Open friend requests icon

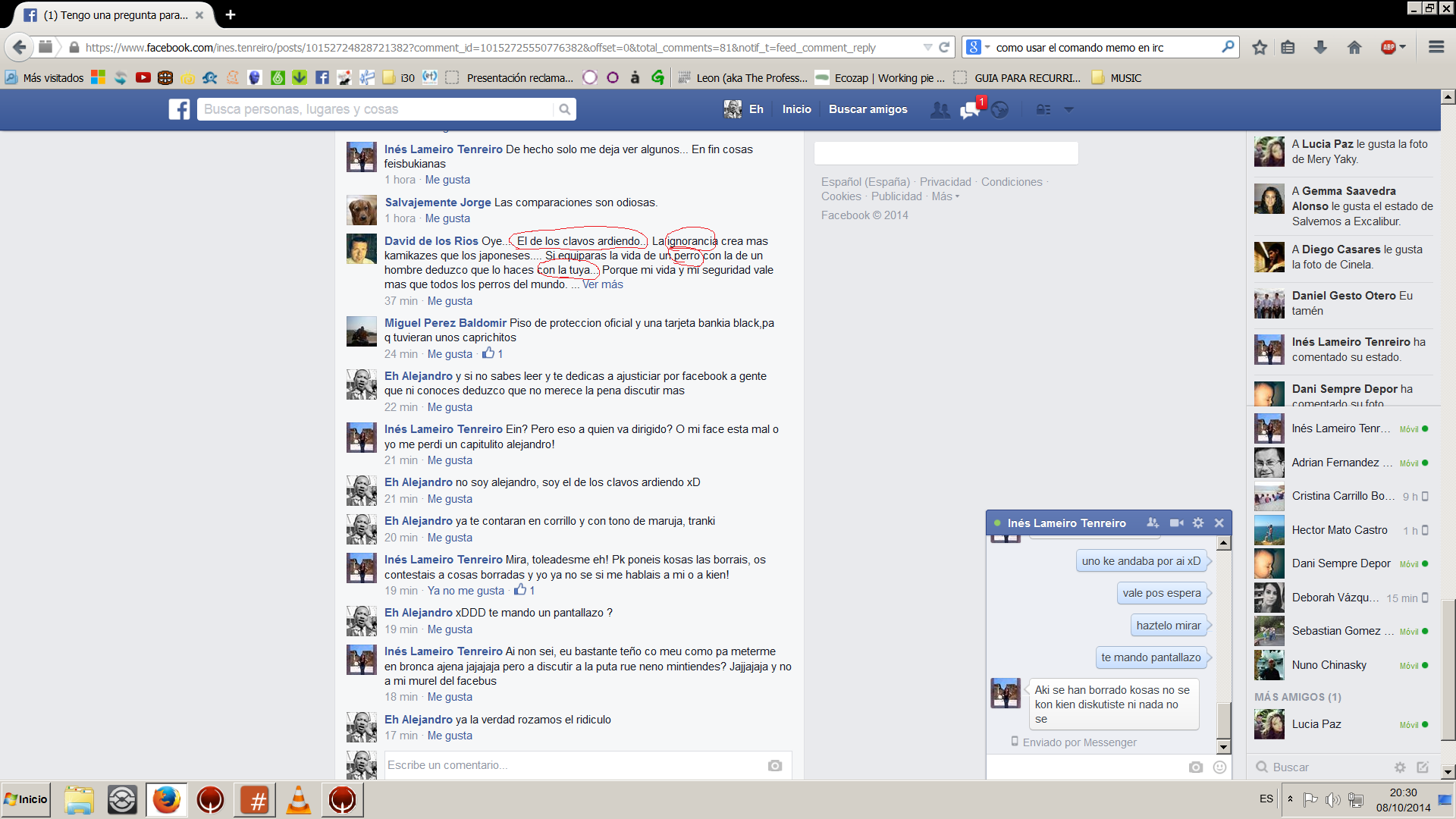pyautogui.click(x=940, y=110)
